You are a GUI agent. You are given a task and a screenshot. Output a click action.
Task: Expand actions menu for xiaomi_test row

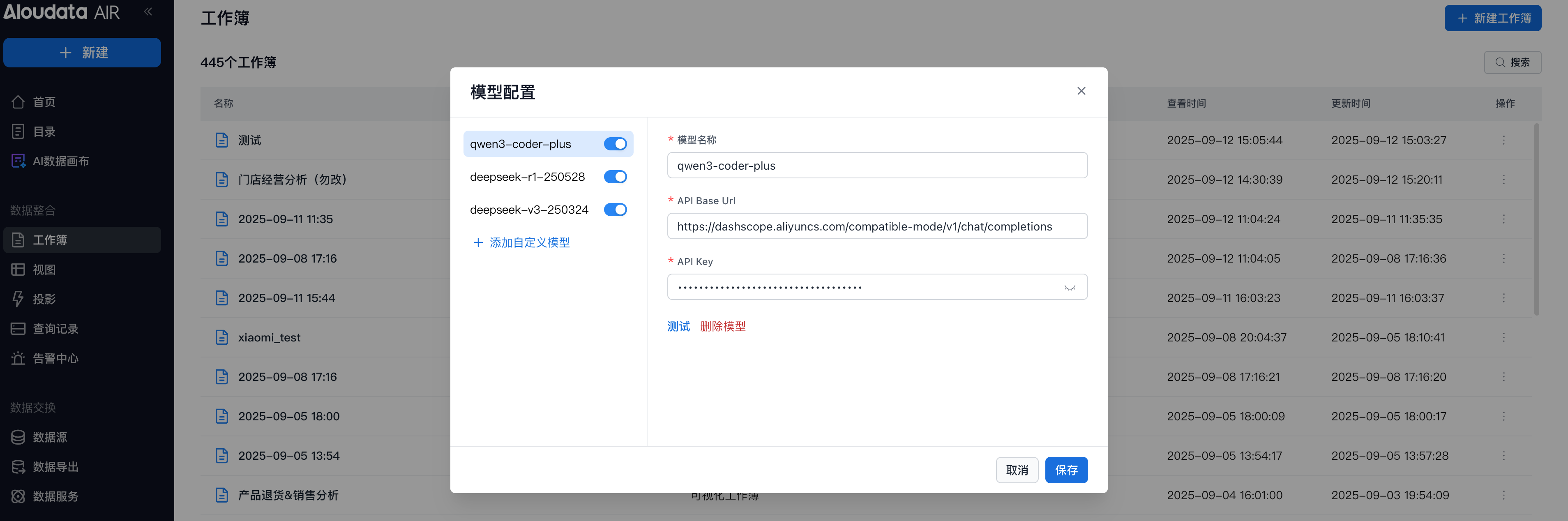point(1503,337)
